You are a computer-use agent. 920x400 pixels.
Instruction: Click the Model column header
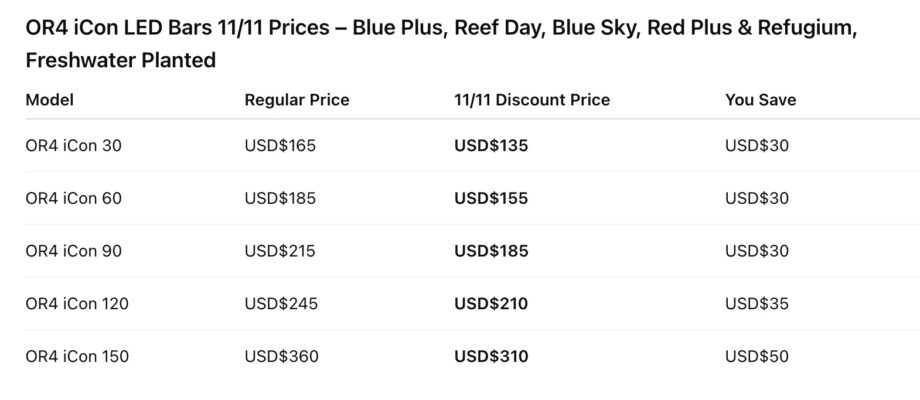(x=50, y=100)
